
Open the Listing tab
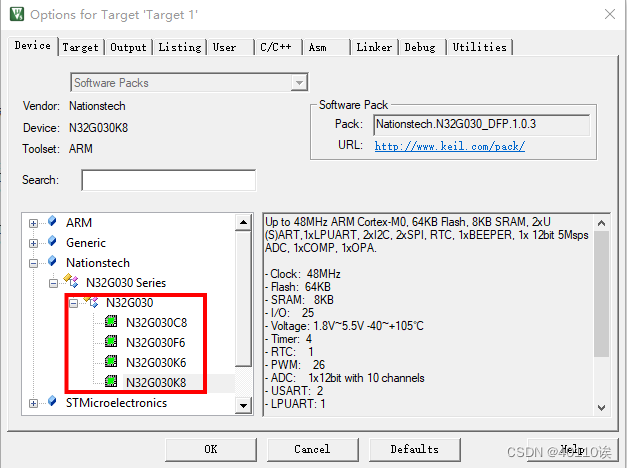180,47
